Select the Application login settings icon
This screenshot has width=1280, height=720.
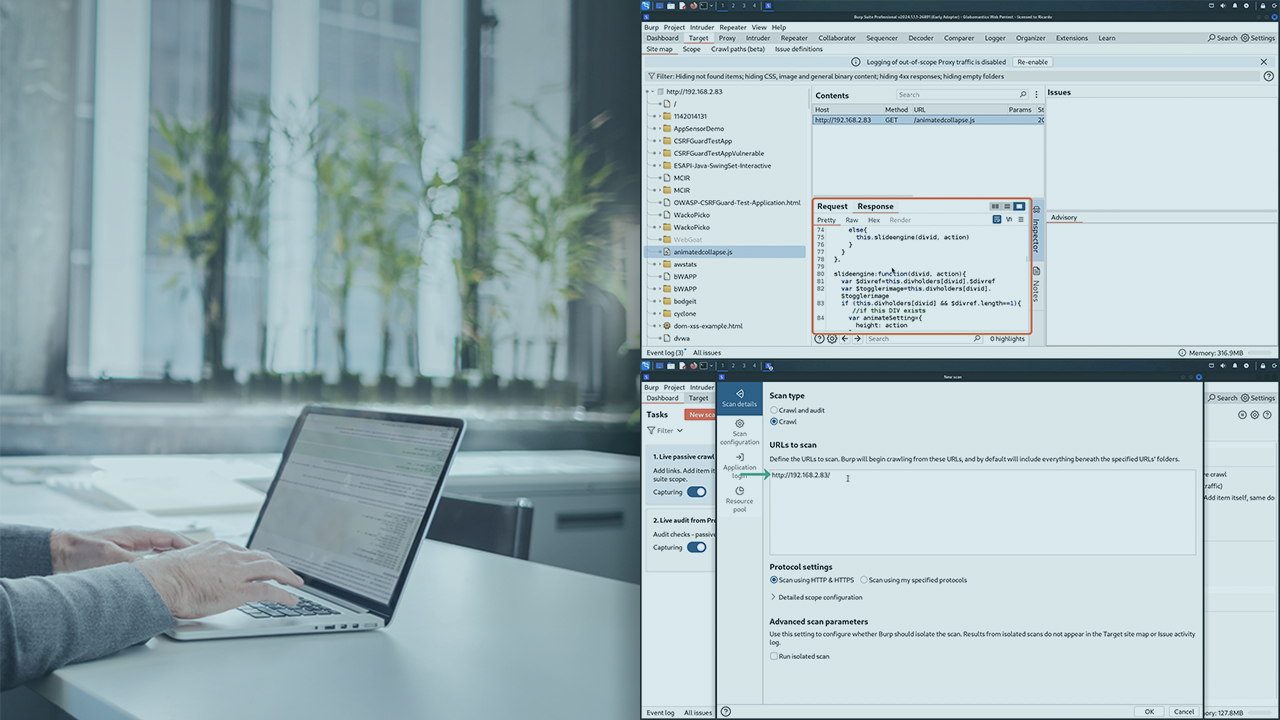tap(739, 457)
